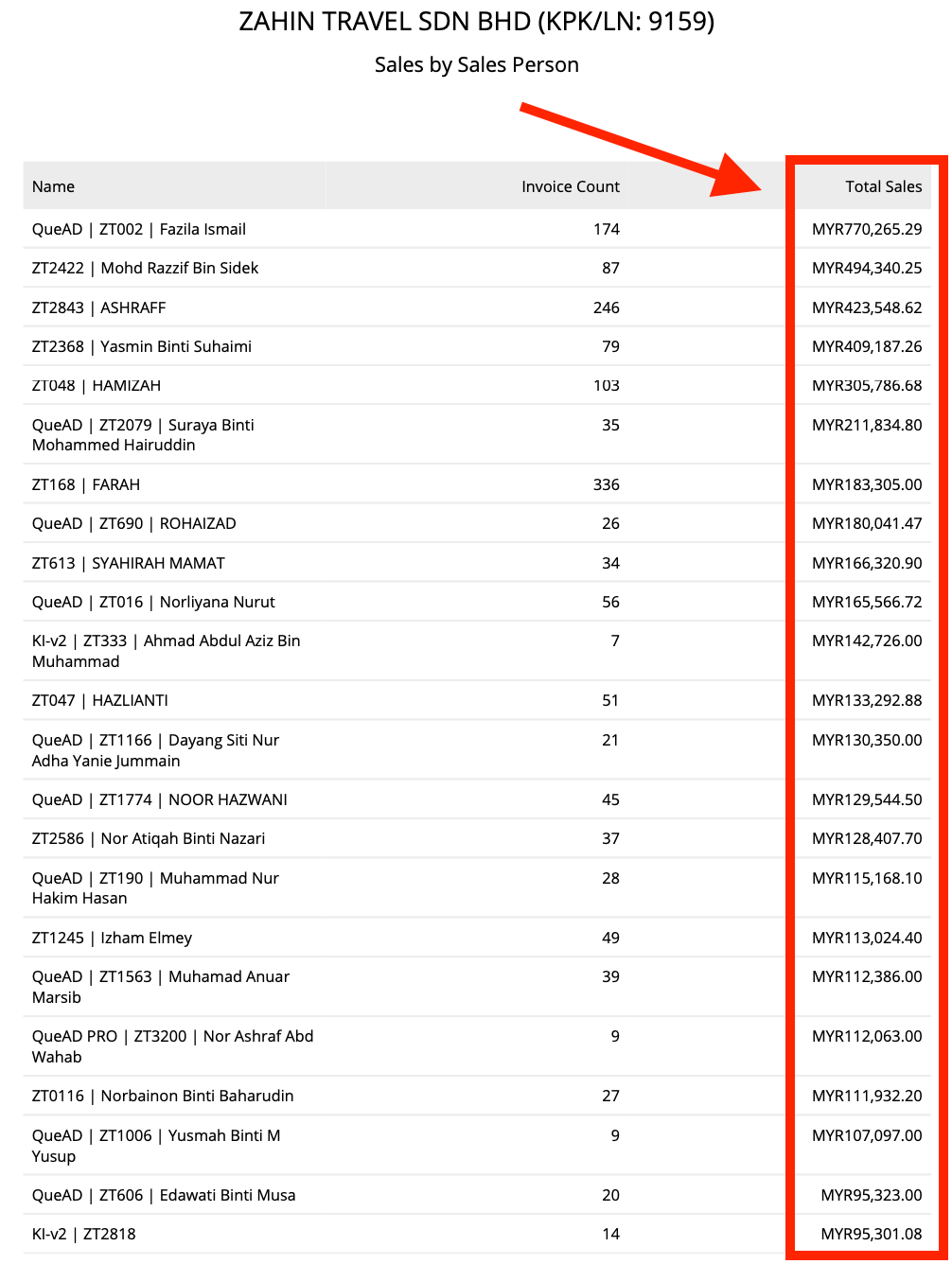Click total sales MYR183,305.00
The height and width of the screenshot is (1264, 952).
(x=867, y=484)
